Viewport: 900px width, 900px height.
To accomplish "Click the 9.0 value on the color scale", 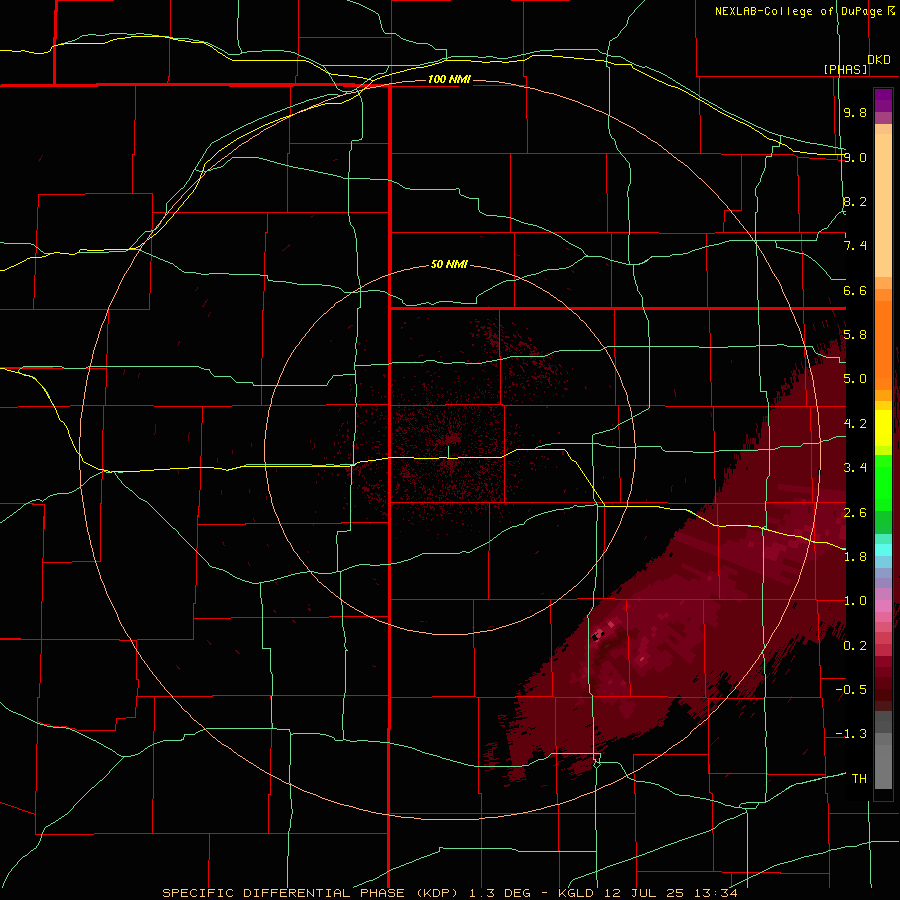I will pos(855,157).
